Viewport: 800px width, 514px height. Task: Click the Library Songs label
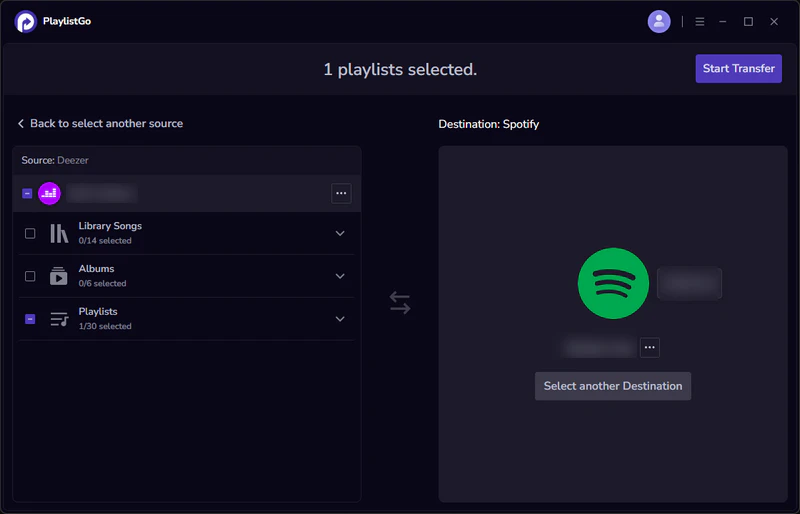(x=110, y=226)
